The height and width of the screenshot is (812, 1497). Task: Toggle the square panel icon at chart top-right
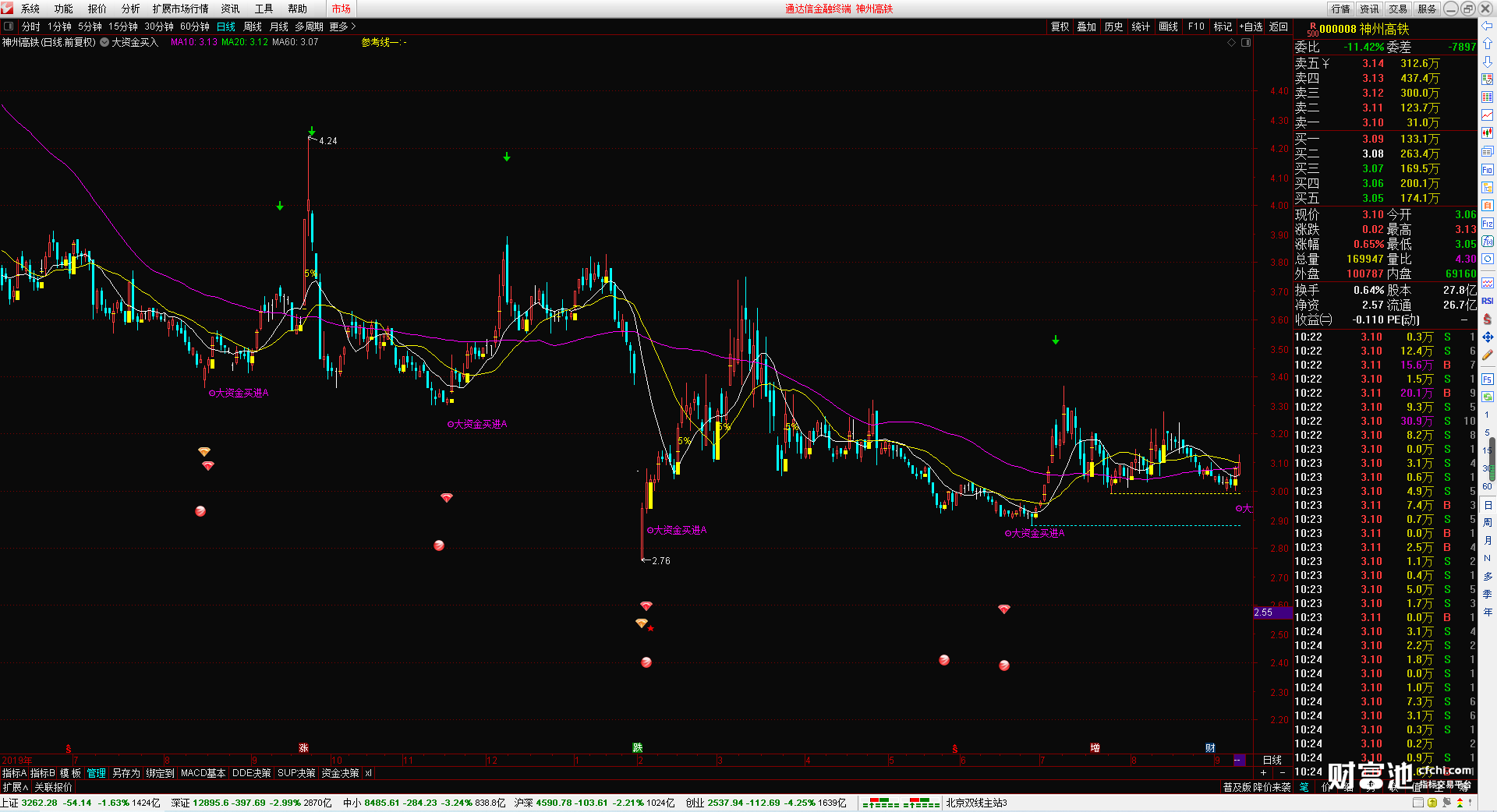tap(1246, 42)
